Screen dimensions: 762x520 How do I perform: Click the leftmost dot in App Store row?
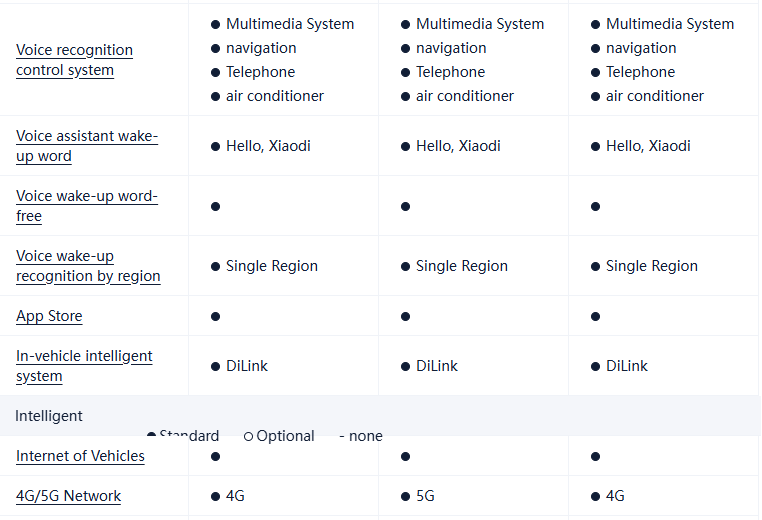coord(215,316)
